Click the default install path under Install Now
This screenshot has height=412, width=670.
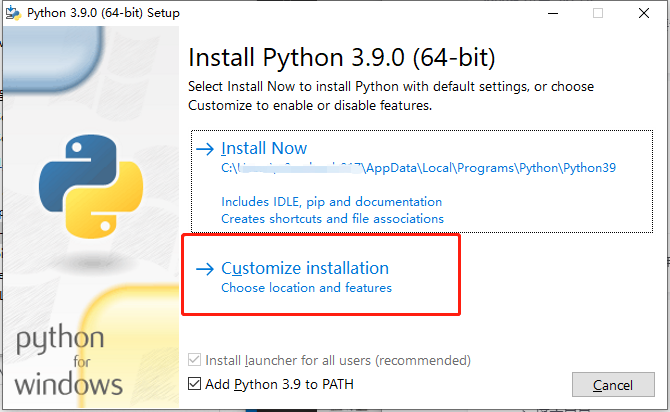pyautogui.click(x=418, y=168)
